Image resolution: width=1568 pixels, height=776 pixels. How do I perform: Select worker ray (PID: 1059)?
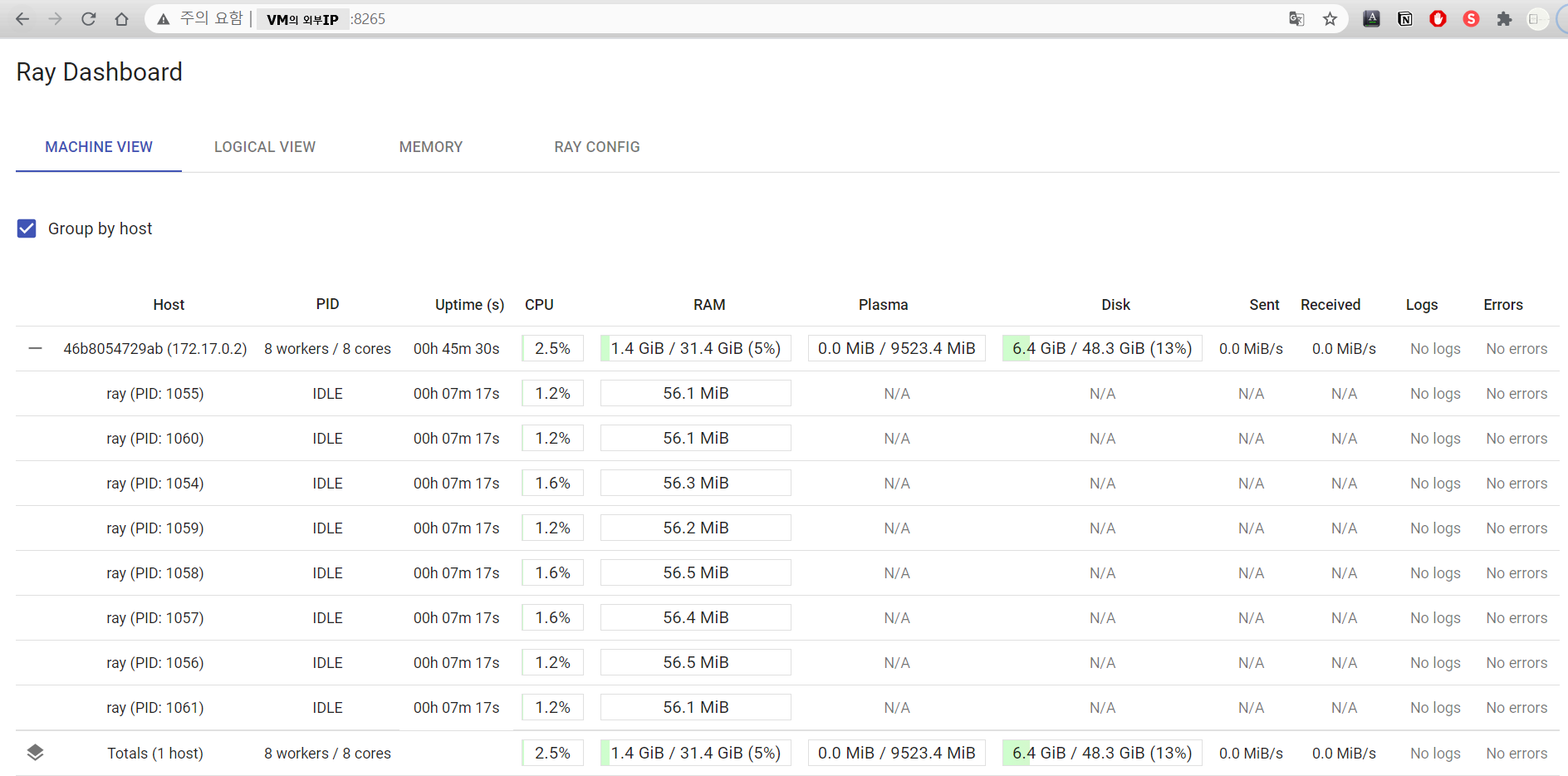(x=155, y=528)
